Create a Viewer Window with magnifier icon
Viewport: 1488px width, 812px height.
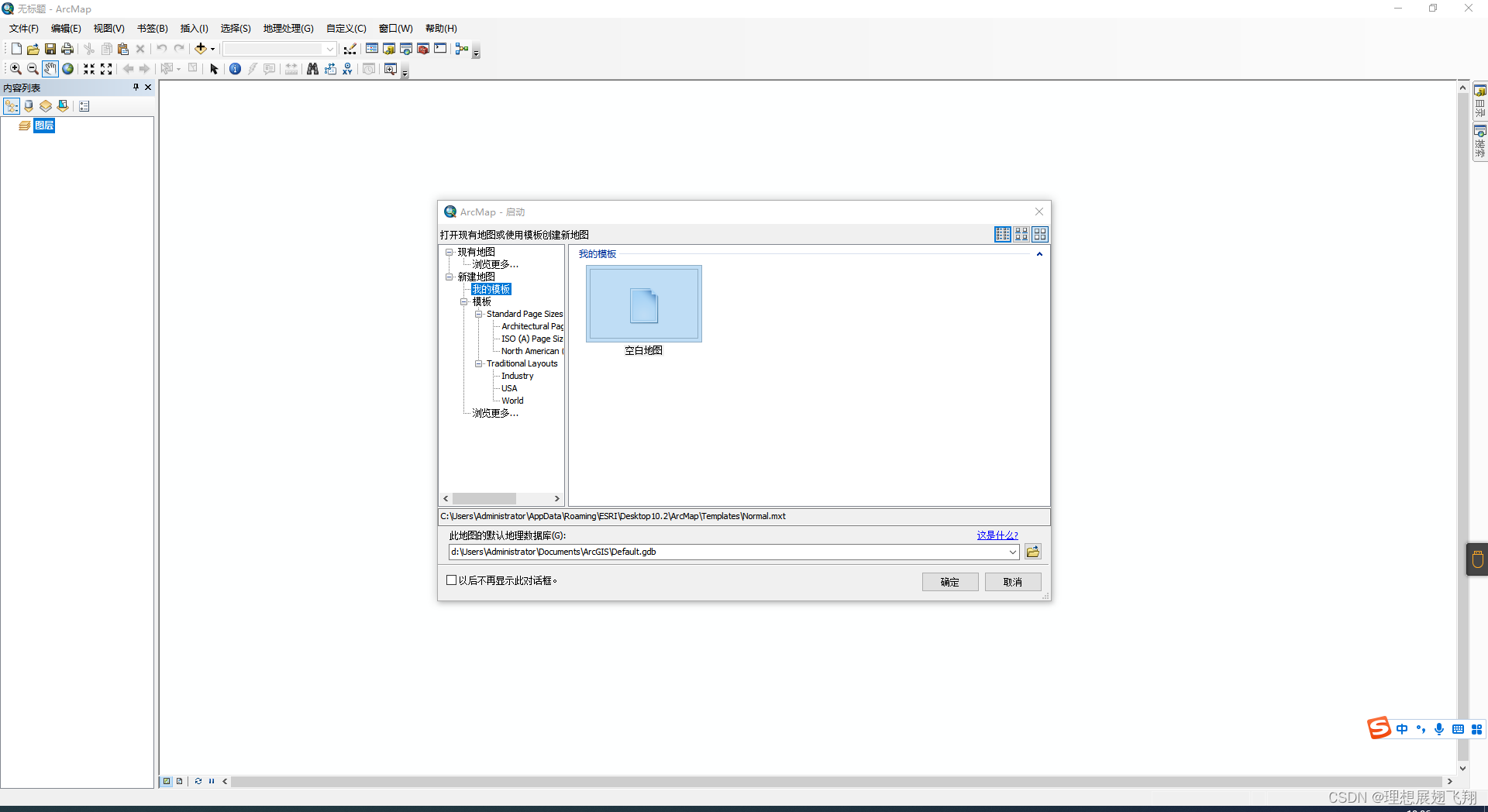pyautogui.click(x=391, y=69)
